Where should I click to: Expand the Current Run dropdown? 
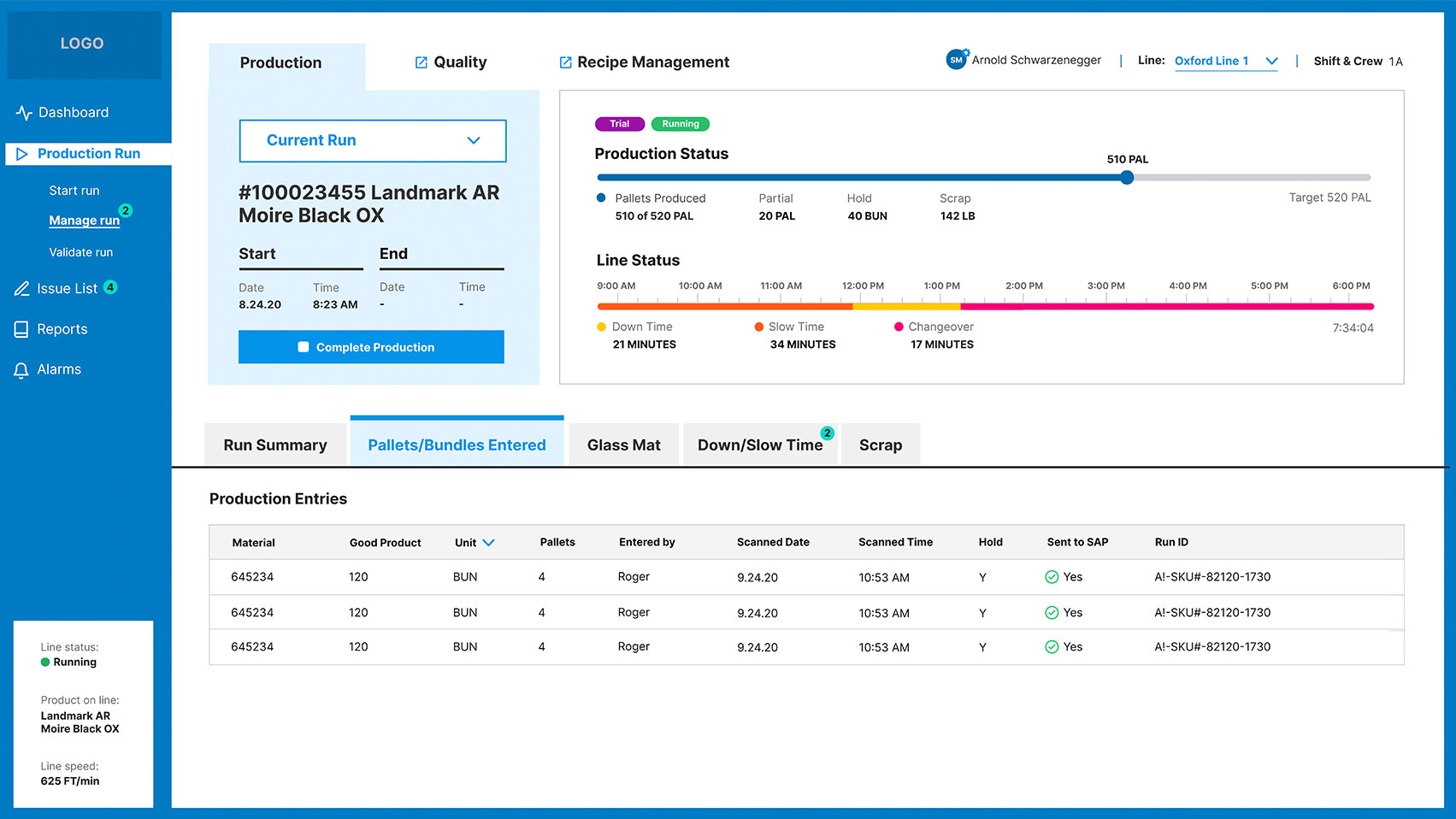pos(373,141)
